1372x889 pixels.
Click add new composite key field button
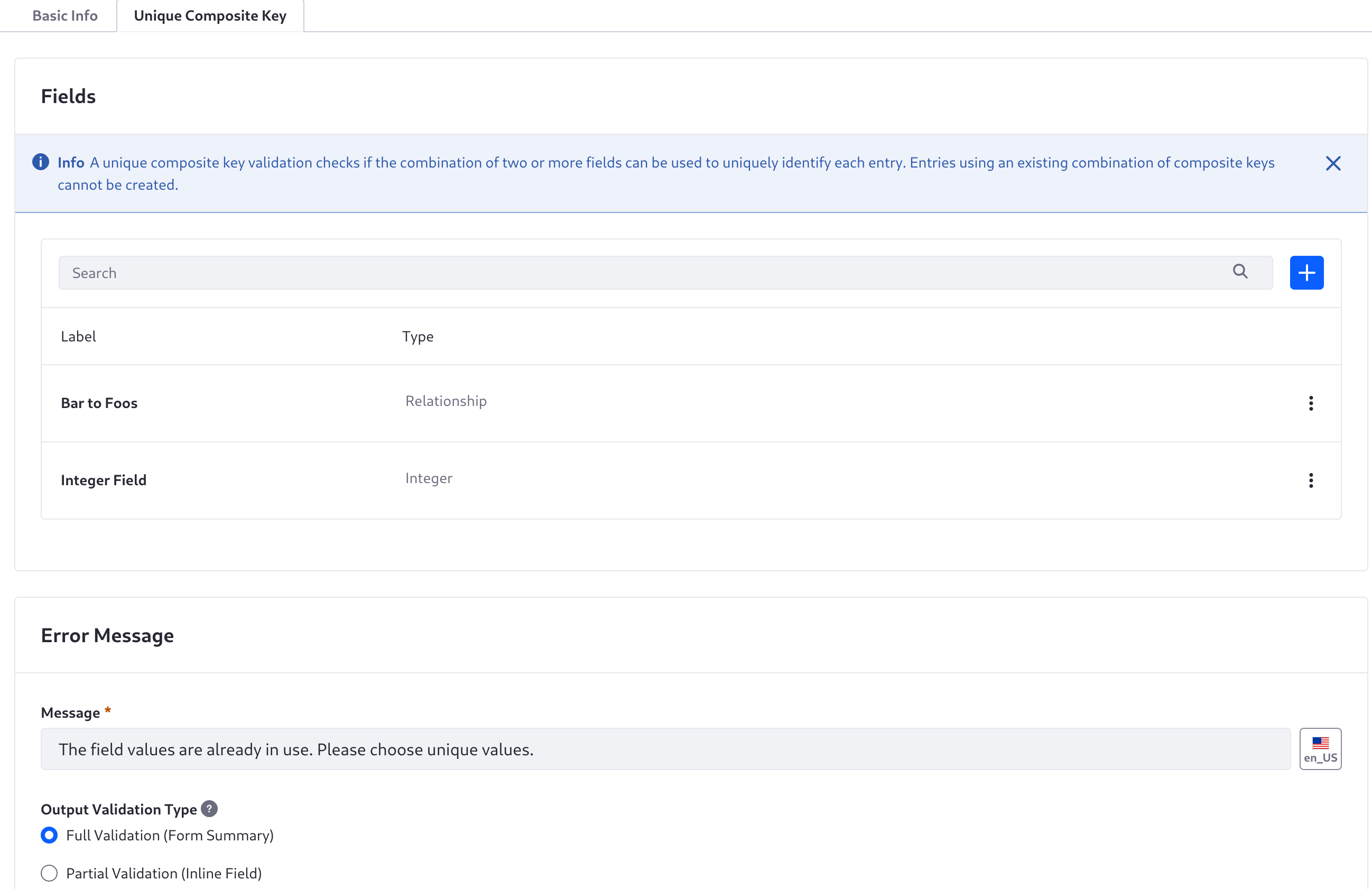tap(1307, 273)
